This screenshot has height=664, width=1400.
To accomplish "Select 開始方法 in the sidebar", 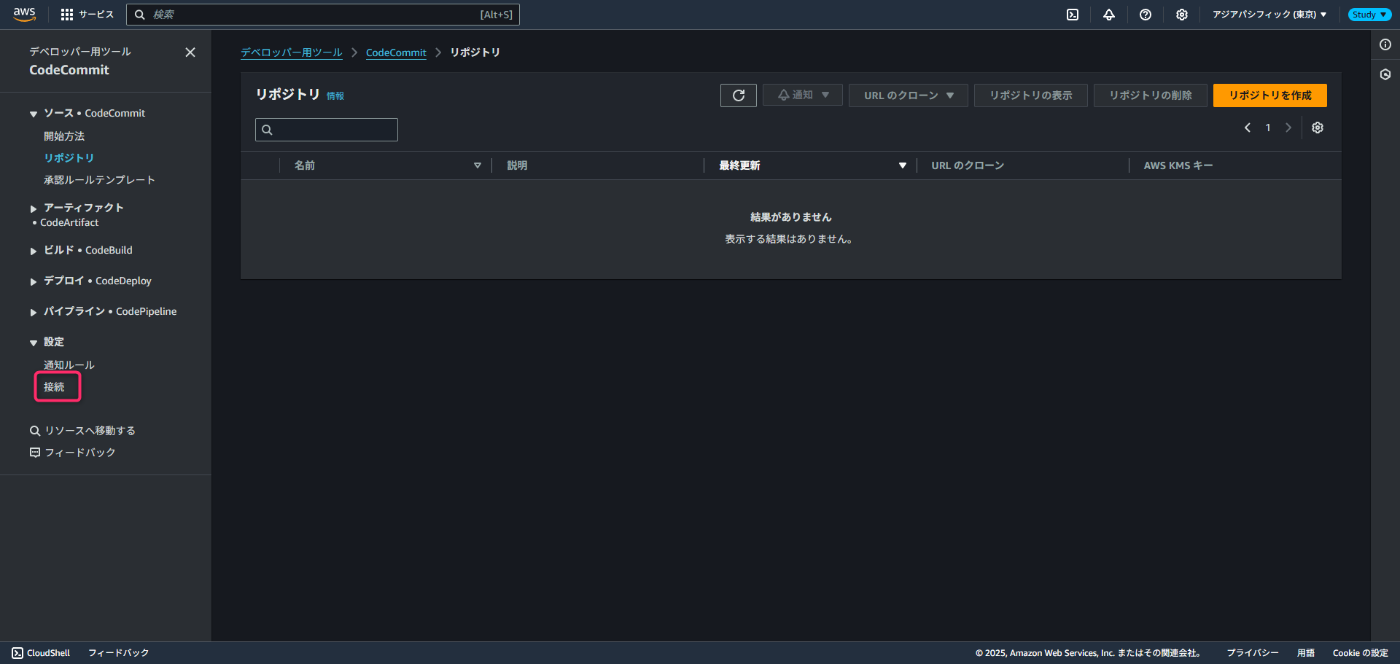I will click(x=64, y=136).
